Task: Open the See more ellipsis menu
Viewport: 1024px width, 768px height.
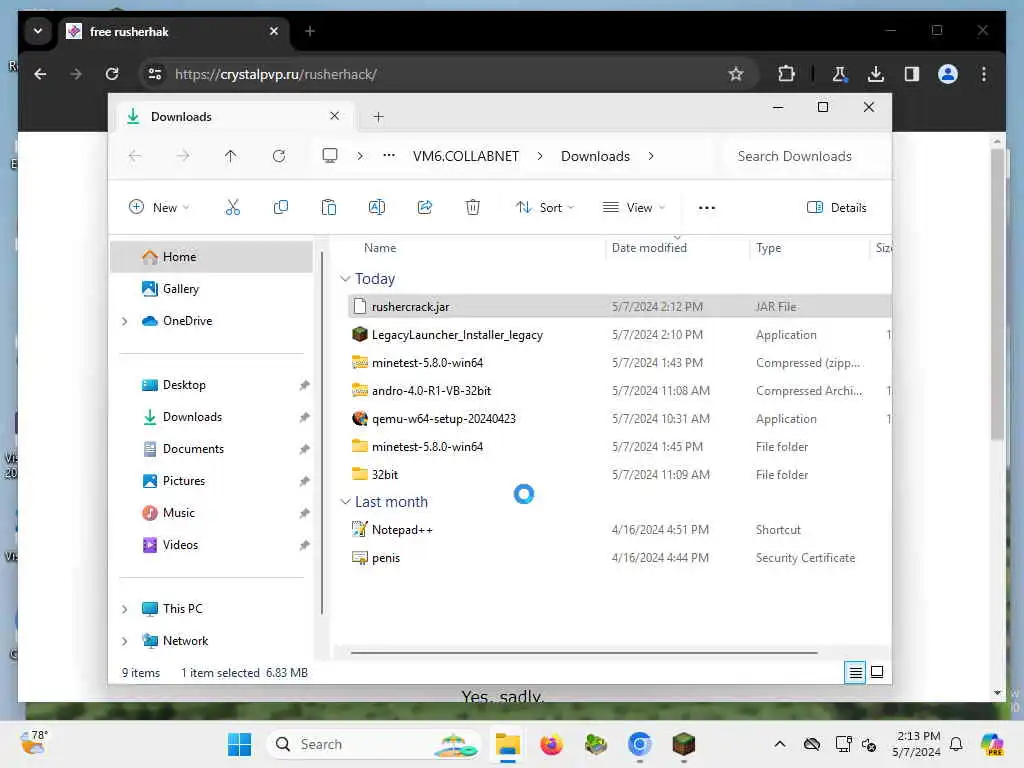Action: (707, 208)
